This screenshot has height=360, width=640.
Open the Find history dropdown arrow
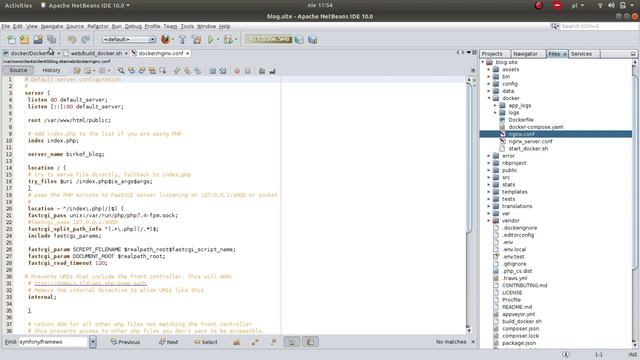[x=93, y=342]
